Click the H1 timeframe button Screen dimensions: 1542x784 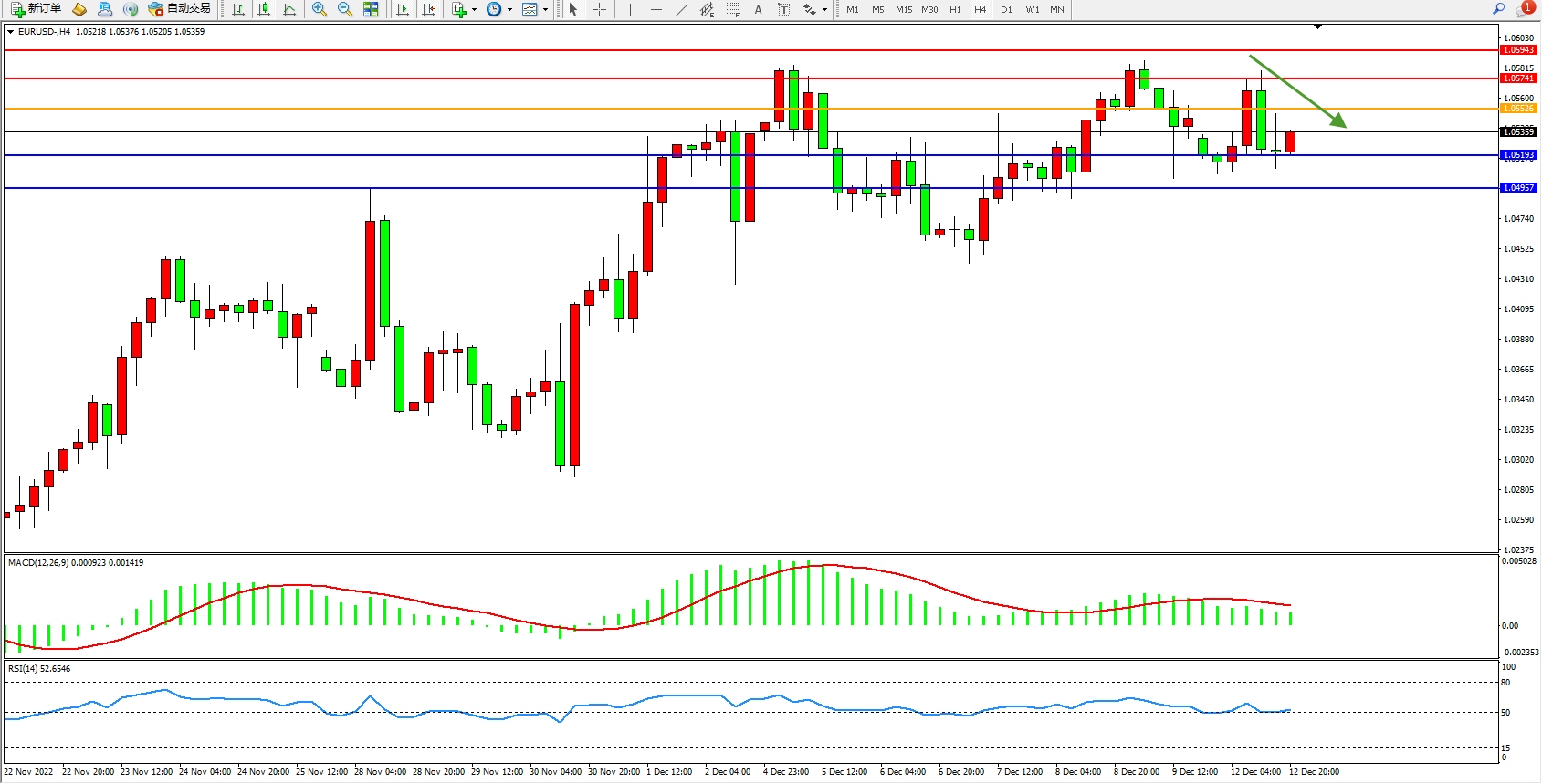click(955, 9)
